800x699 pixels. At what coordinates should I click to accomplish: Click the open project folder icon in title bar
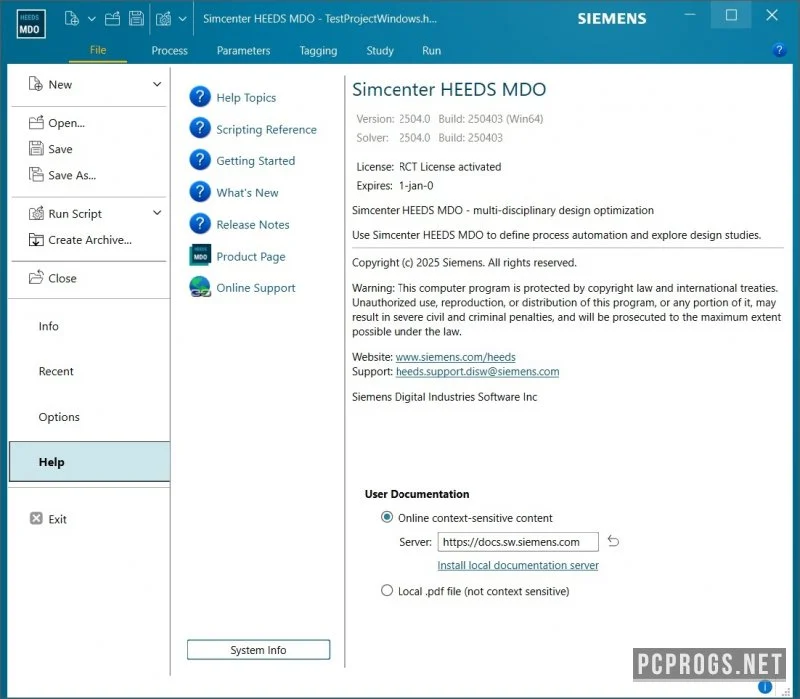[x=112, y=19]
